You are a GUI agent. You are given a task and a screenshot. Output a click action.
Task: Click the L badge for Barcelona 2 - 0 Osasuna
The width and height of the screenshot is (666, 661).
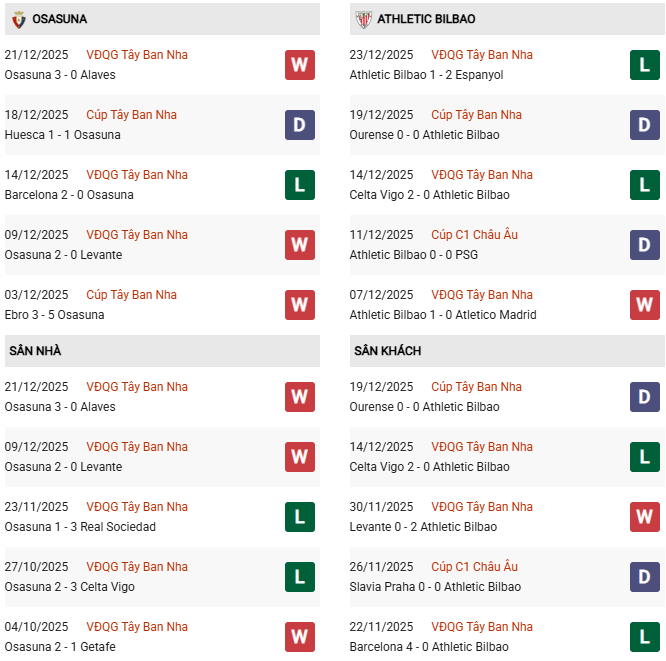point(300,185)
